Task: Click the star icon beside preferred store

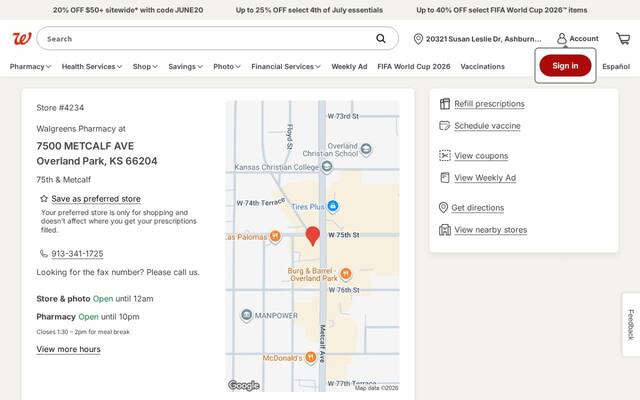Action: coord(44,199)
